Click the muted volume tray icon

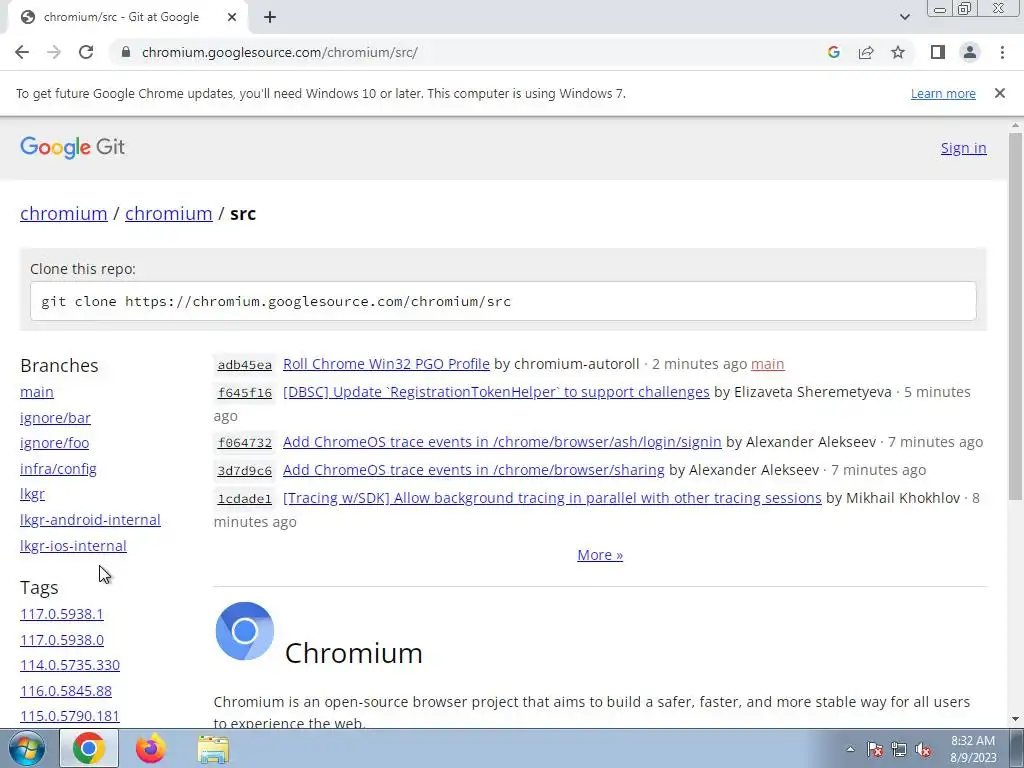[923, 749]
